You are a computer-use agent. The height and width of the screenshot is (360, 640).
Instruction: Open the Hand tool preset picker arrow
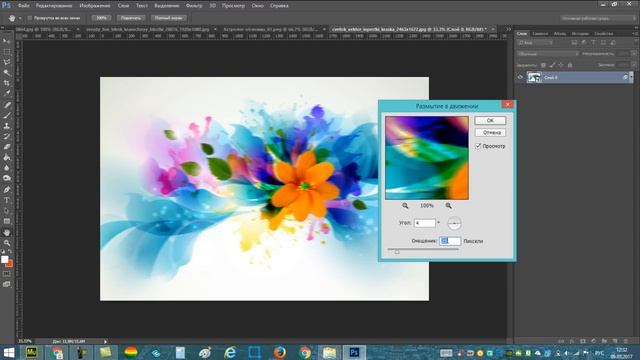20,18
